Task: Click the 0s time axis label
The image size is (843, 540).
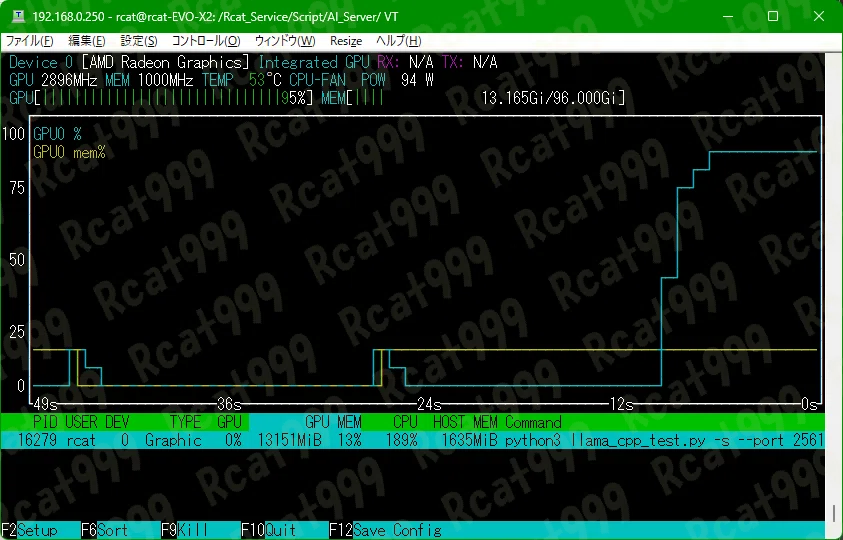Action: (809, 403)
